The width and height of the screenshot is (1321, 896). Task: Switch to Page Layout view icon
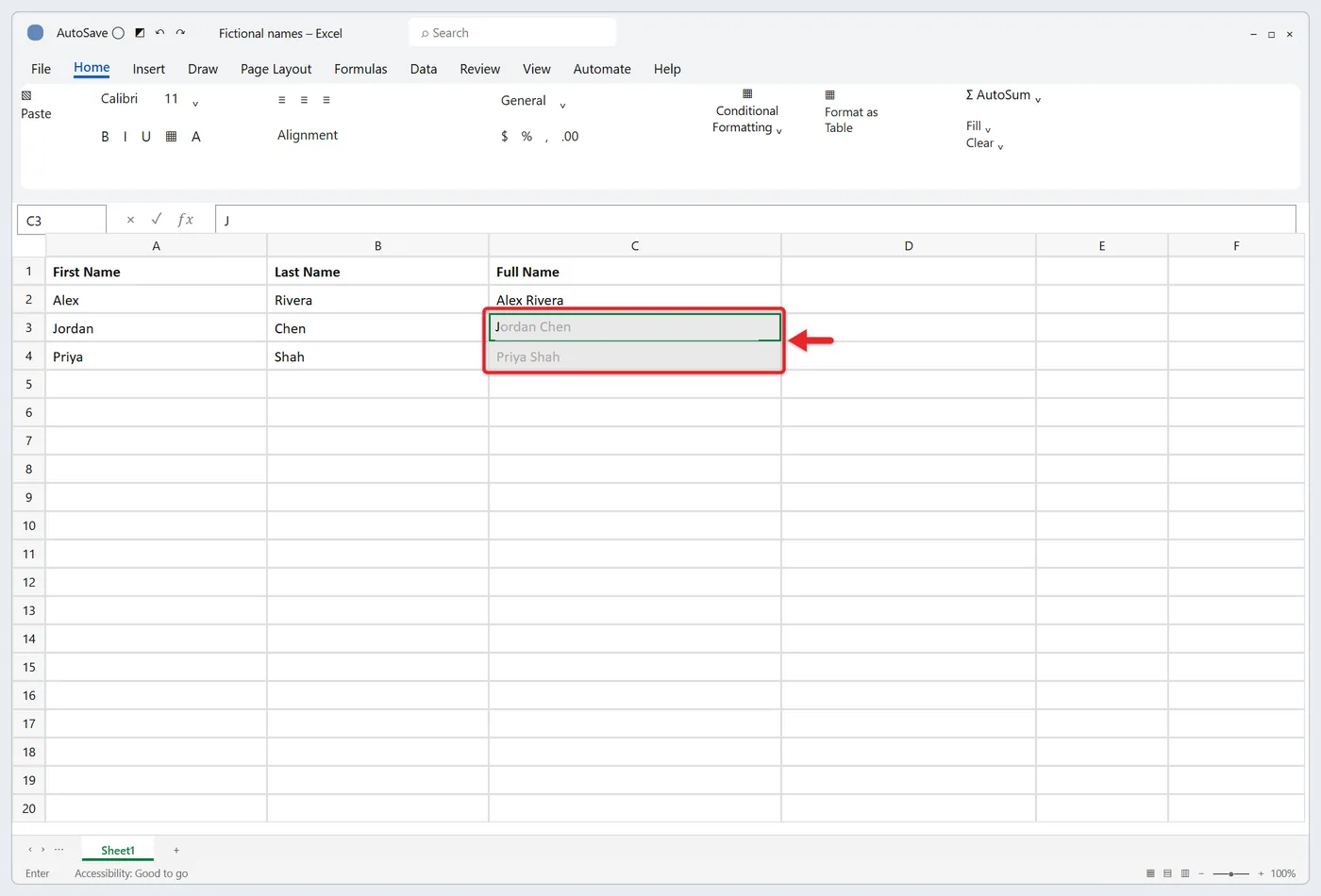click(1167, 873)
